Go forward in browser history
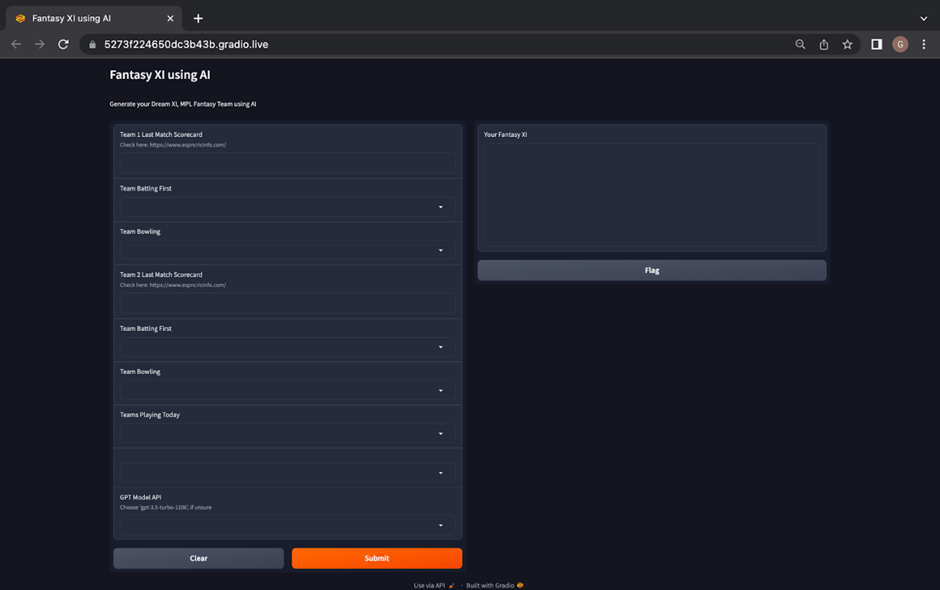Screen dimensions: 940x590 (40, 44)
